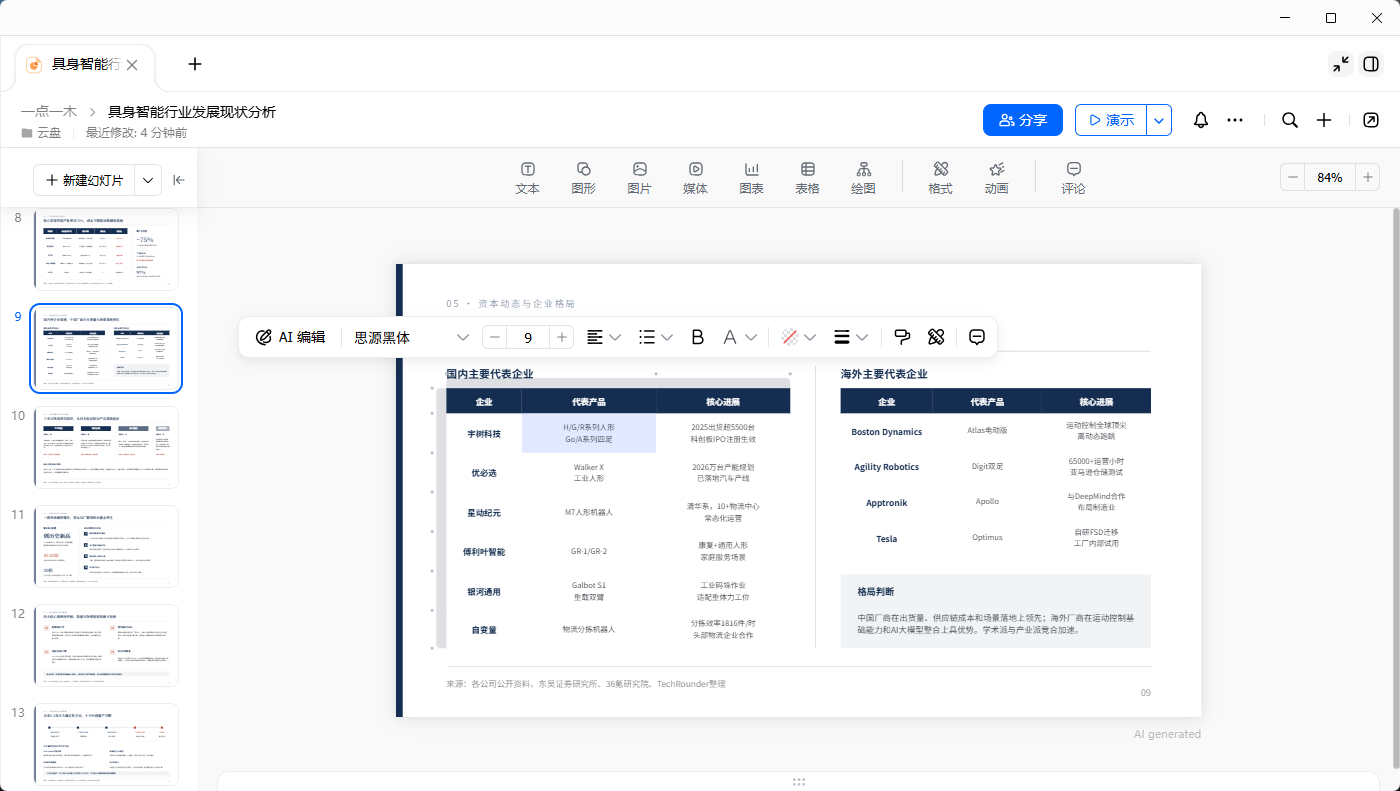
Task: Open document in new window icon
Action: pyautogui.click(x=1370, y=120)
